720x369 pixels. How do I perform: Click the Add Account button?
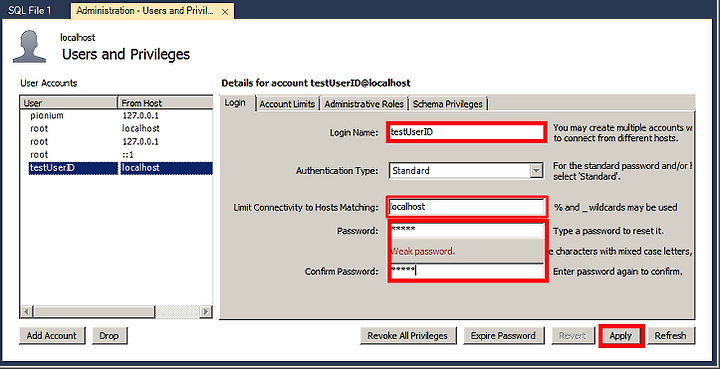(52, 335)
